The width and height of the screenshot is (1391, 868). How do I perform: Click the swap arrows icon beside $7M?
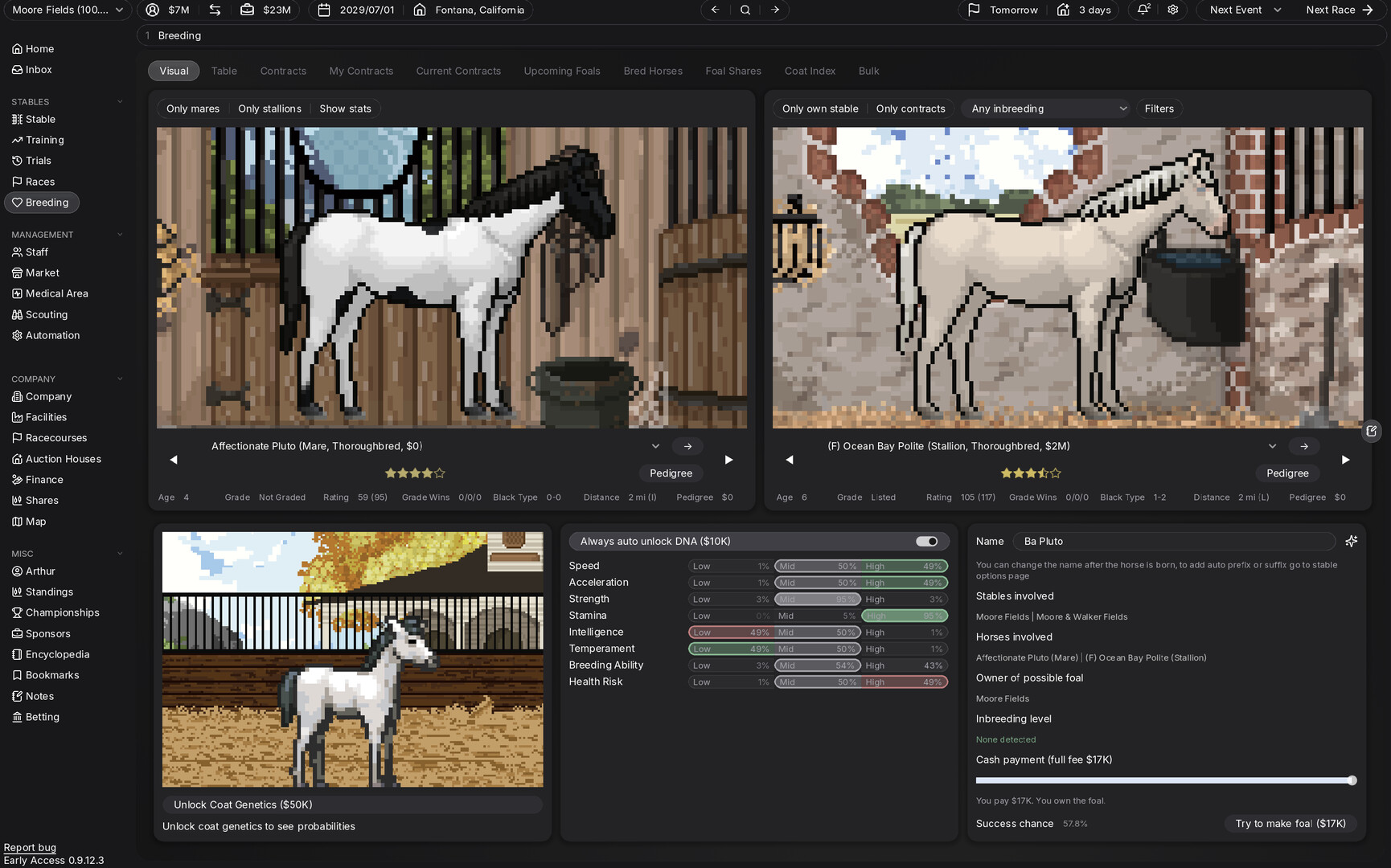215,10
